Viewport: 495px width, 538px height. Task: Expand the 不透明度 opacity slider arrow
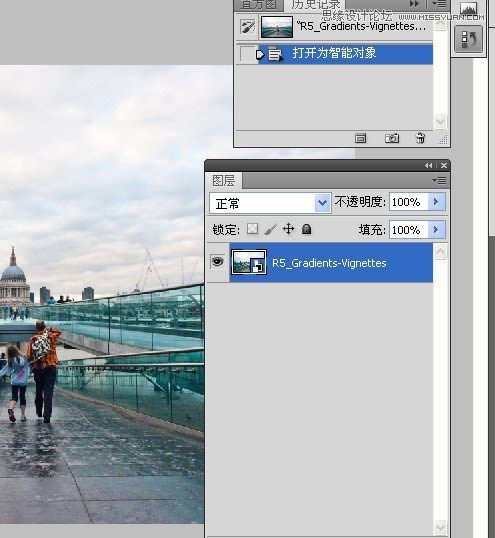pyautogui.click(x=436, y=201)
